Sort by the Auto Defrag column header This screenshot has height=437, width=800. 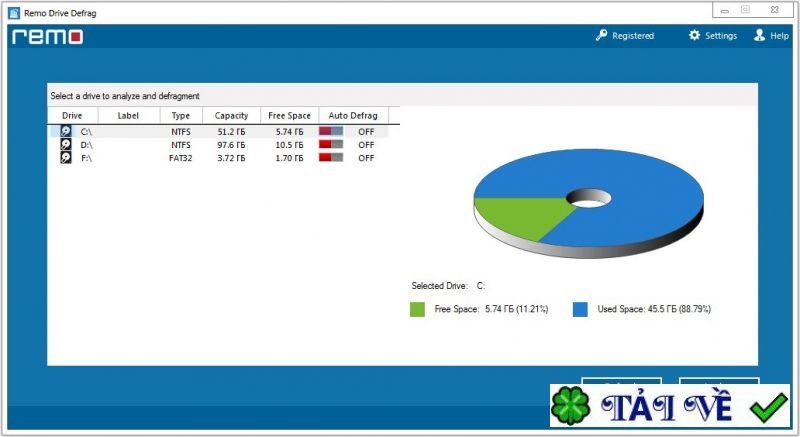tap(353, 116)
